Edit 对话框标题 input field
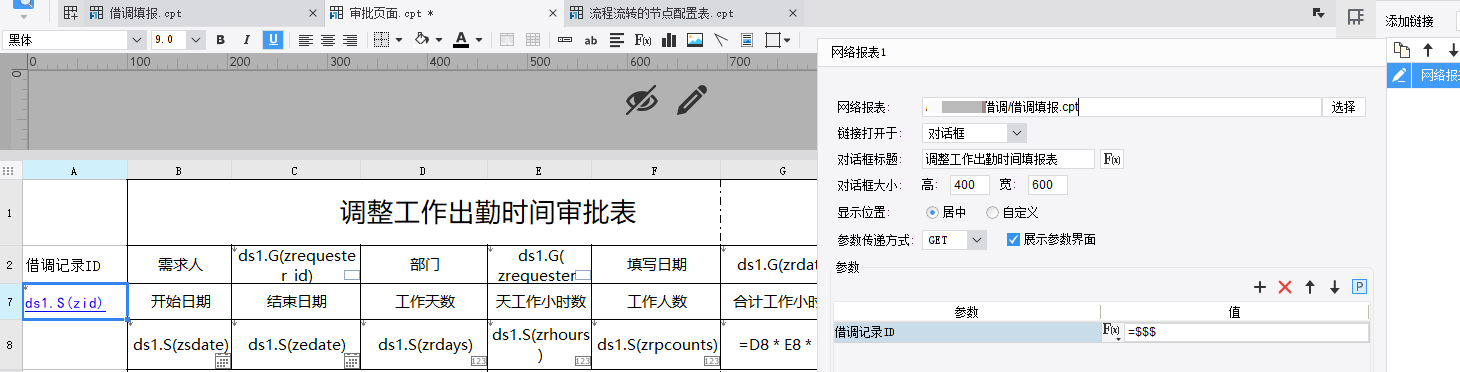This screenshot has height=372, width=1460. pyautogui.click(x=1009, y=159)
